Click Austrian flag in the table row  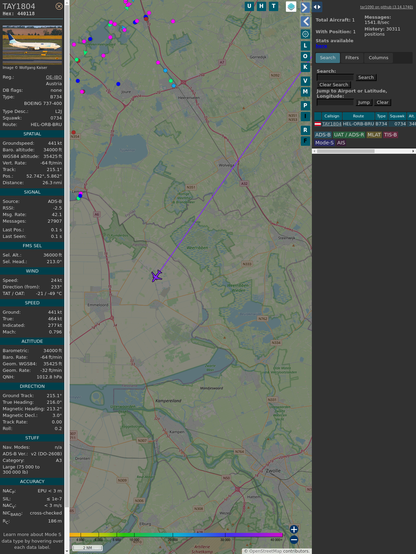[x=318, y=124]
